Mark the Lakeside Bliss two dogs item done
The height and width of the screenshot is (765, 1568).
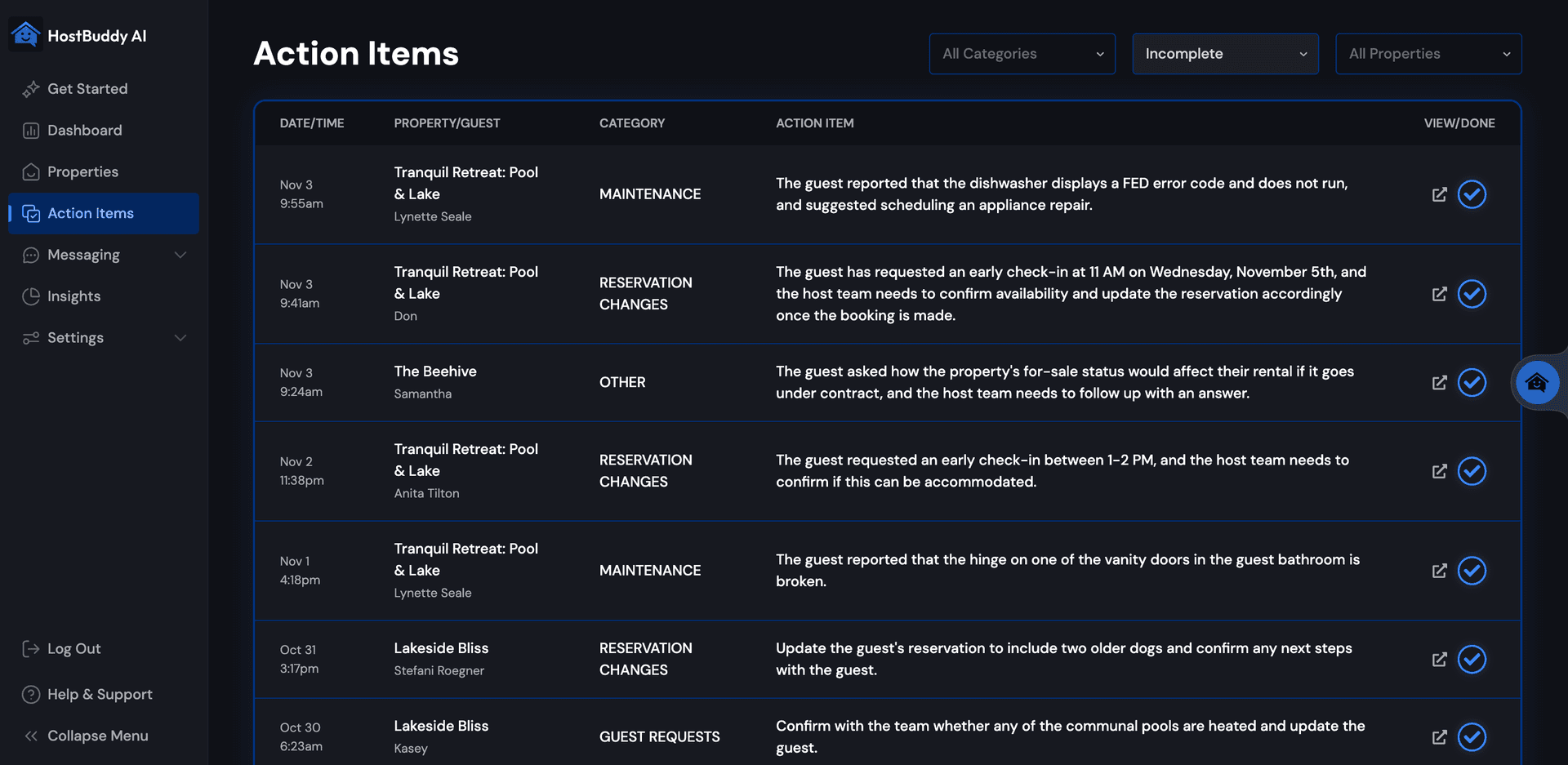click(x=1472, y=659)
